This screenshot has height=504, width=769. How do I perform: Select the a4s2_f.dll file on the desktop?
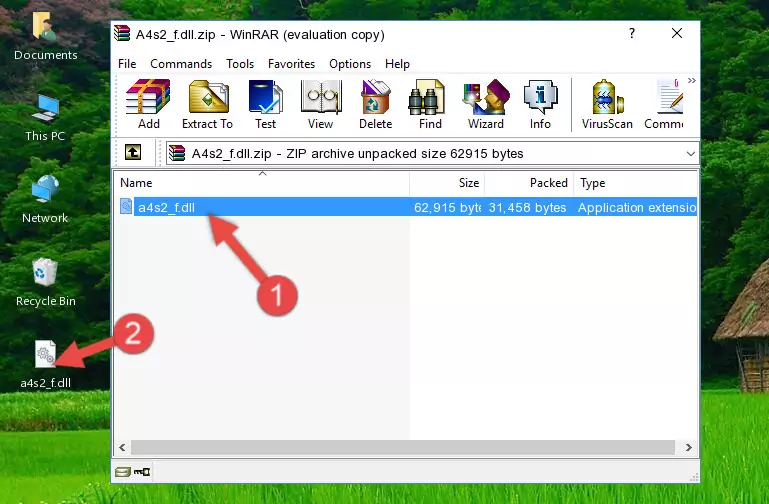pyautogui.click(x=45, y=365)
